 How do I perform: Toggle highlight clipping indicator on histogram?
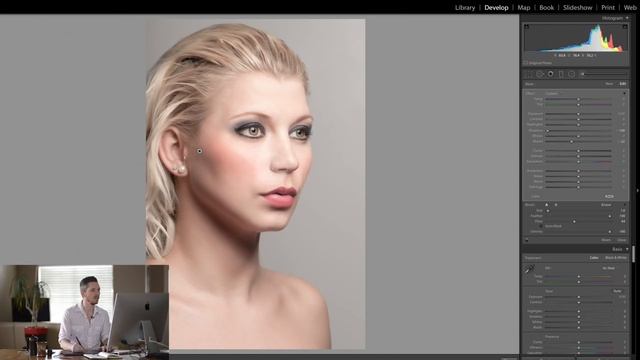pos(625,27)
